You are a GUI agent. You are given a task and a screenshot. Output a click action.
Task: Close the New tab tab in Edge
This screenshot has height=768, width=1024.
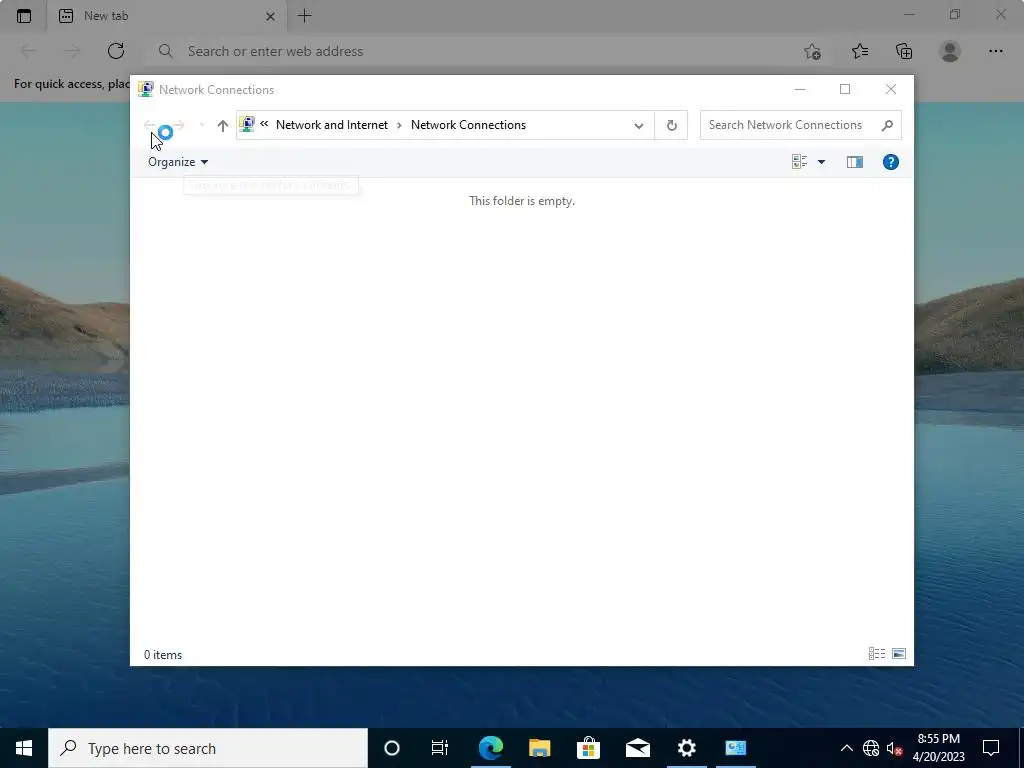pos(270,16)
